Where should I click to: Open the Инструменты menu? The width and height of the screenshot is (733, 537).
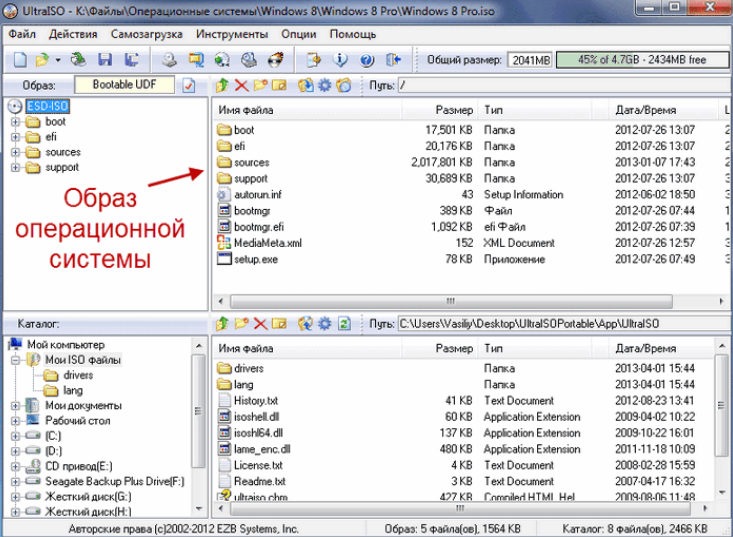232,34
